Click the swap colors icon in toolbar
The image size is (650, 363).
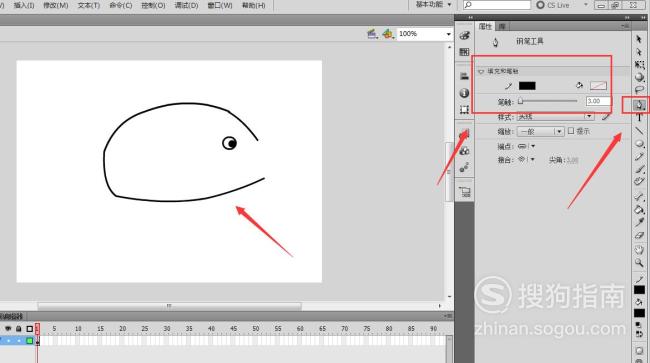click(639, 334)
